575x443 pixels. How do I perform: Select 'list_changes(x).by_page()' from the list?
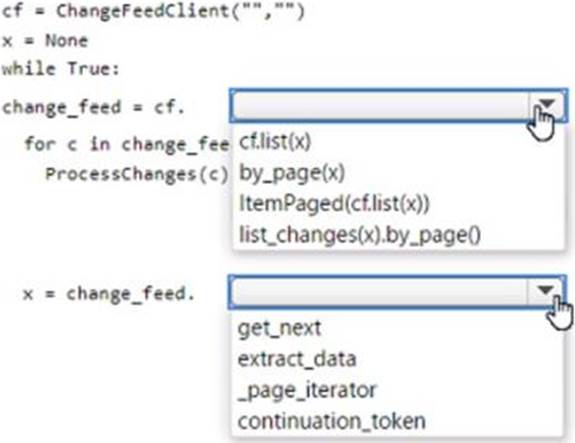coord(360,235)
